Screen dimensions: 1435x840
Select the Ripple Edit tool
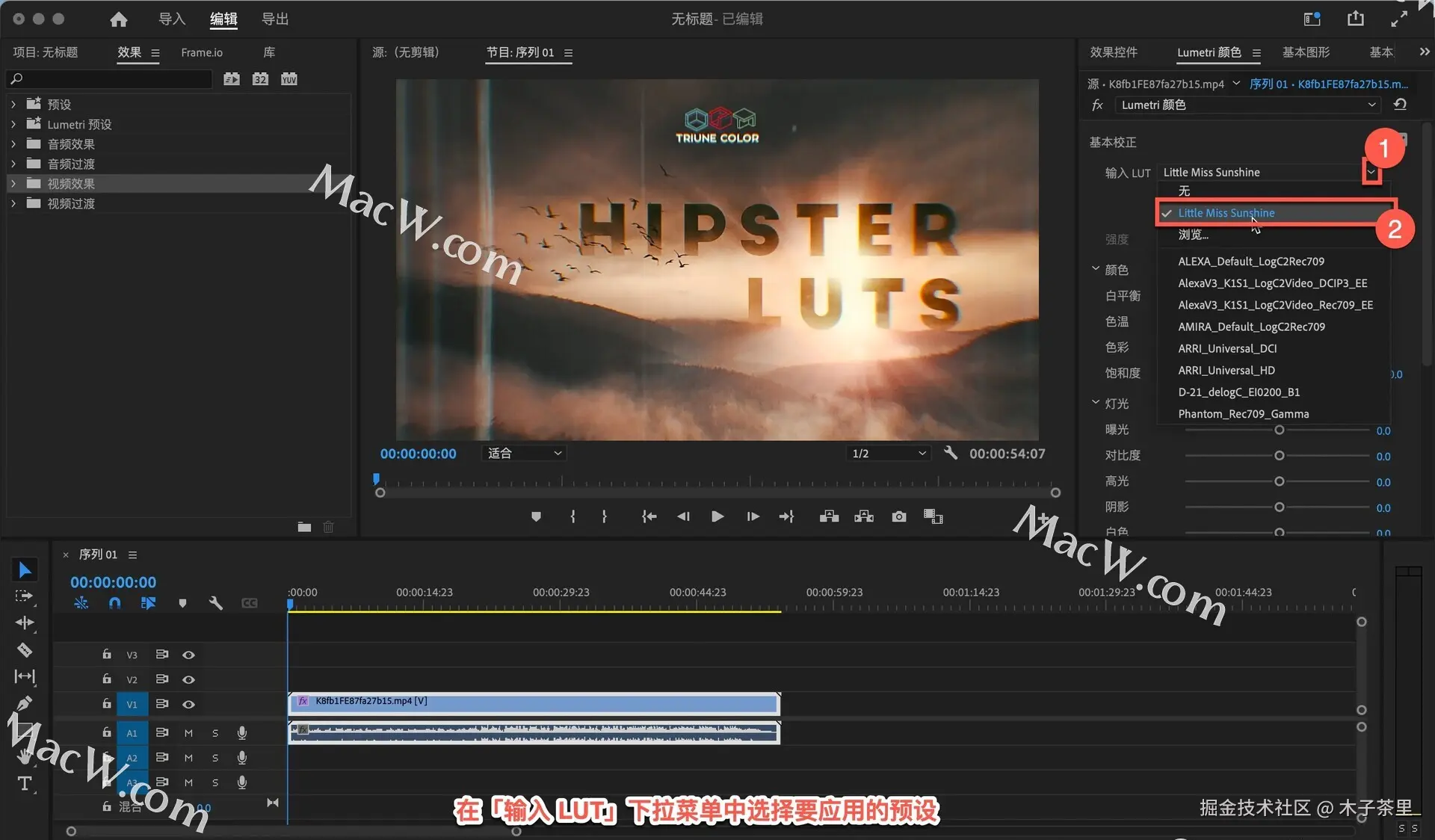(x=25, y=623)
